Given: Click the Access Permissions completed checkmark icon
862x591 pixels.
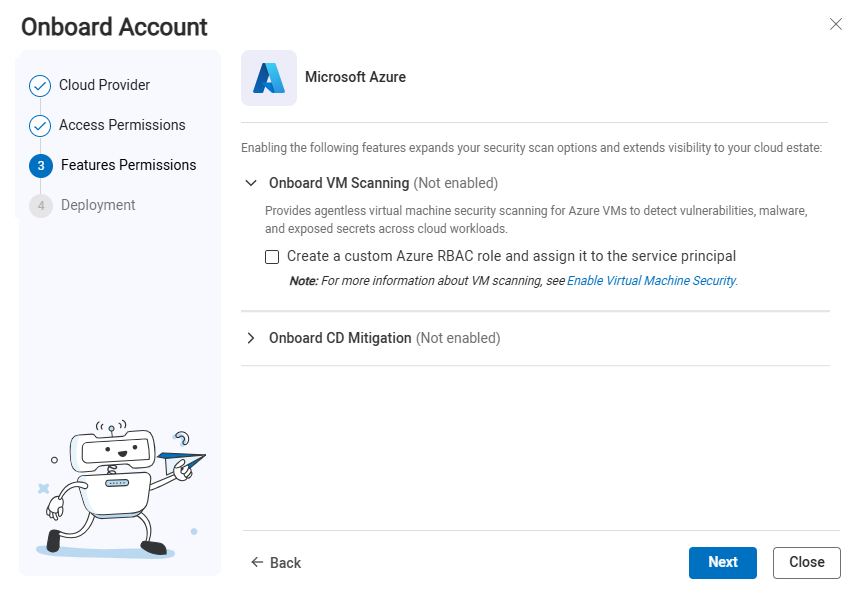Looking at the screenshot, I should click(x=40, y=126).
